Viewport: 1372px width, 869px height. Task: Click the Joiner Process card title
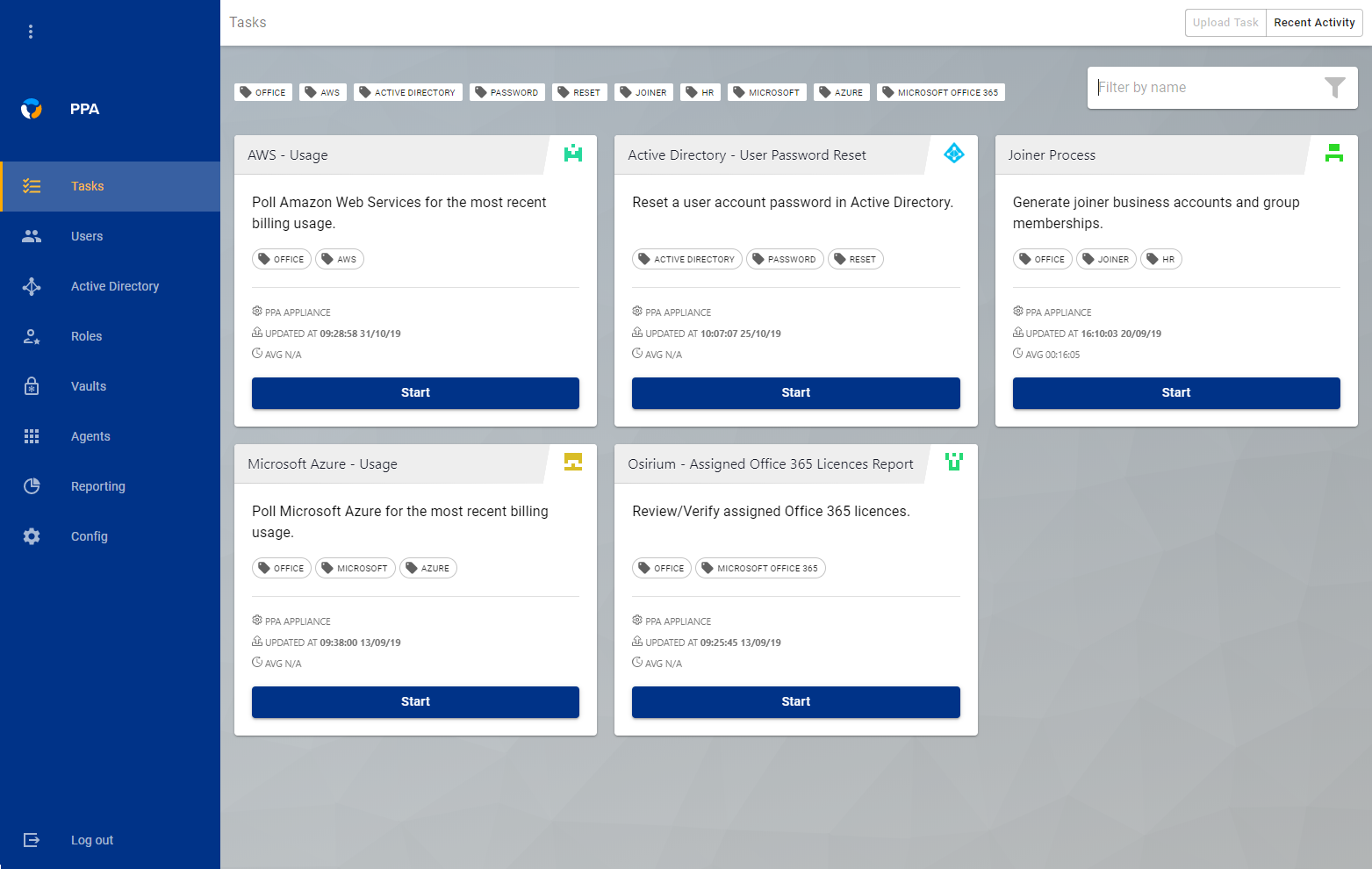1052,155
